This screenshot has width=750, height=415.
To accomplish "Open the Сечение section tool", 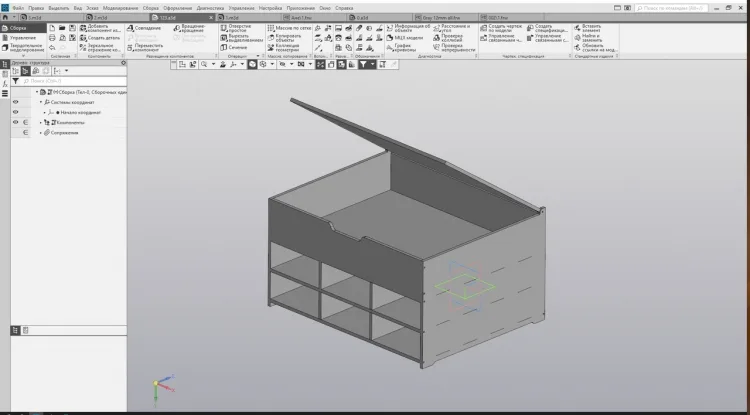I will click(233, 47).
